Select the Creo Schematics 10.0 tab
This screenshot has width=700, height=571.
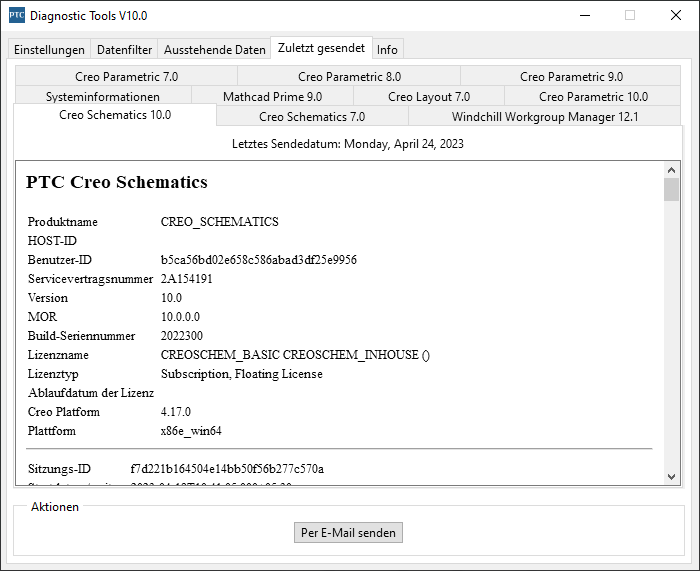point(115,115)
